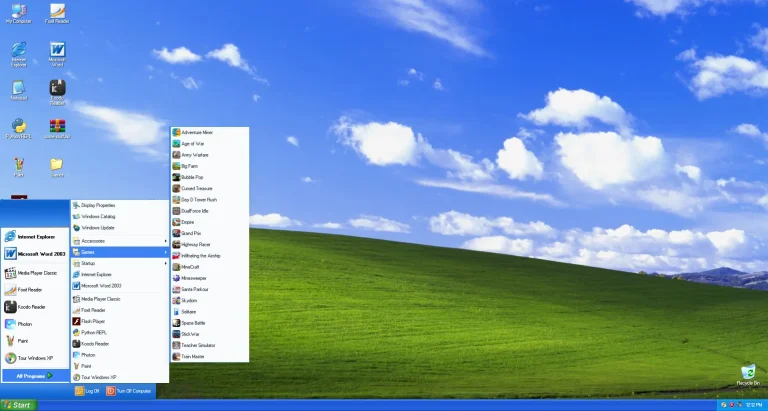Launch Day D Tower Rush game

point(210,200)
